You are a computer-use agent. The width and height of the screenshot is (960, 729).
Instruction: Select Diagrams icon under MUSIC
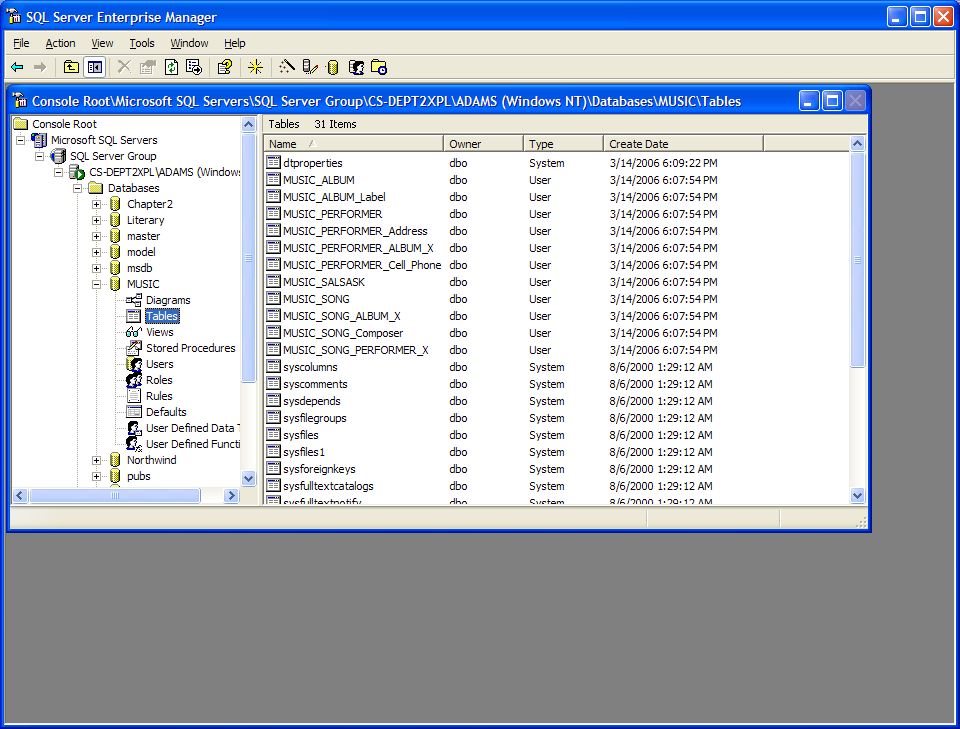pyautogui.click(x=133, y=300)
